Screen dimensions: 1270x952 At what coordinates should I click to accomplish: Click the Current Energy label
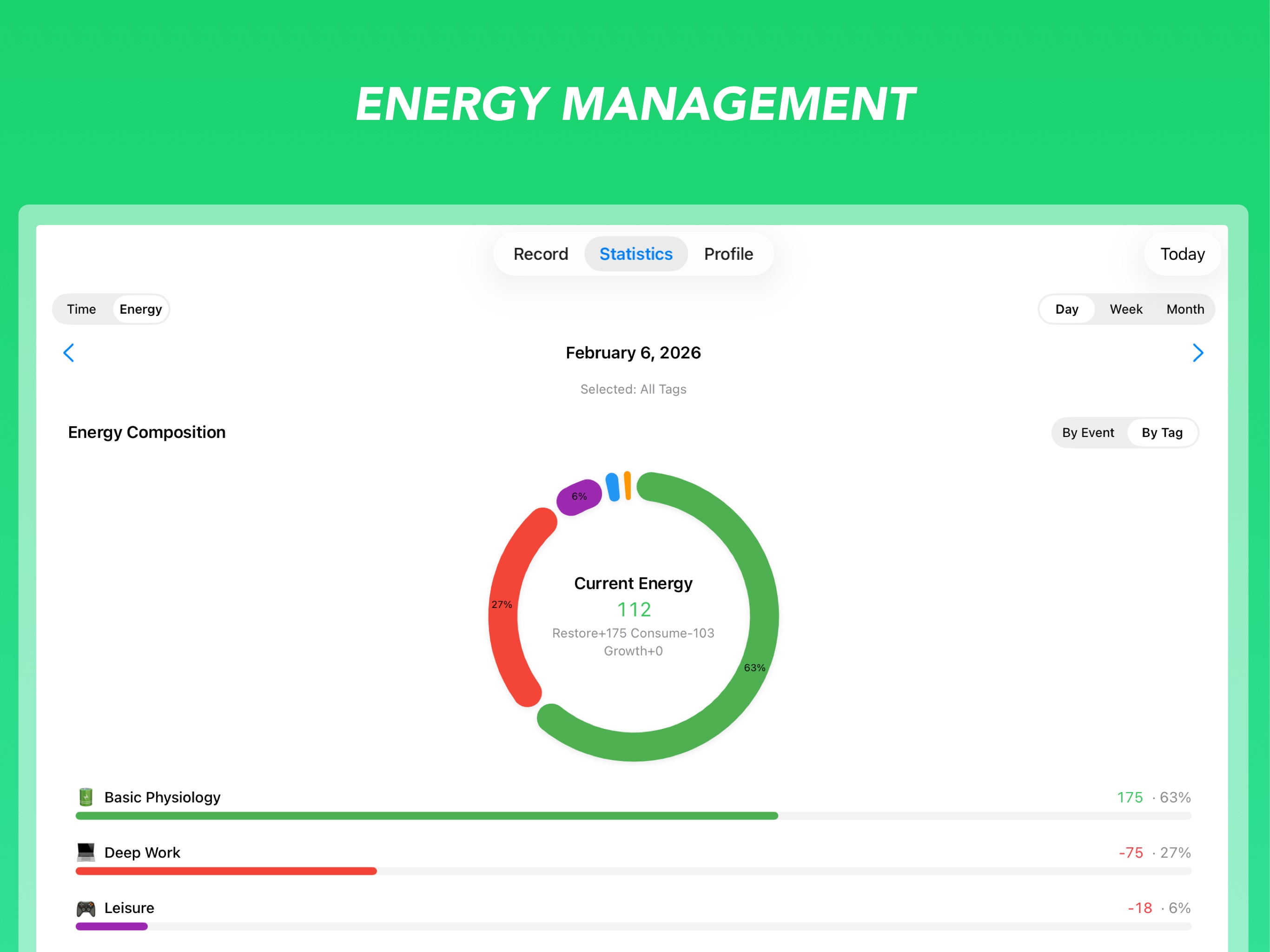[633, 583]
